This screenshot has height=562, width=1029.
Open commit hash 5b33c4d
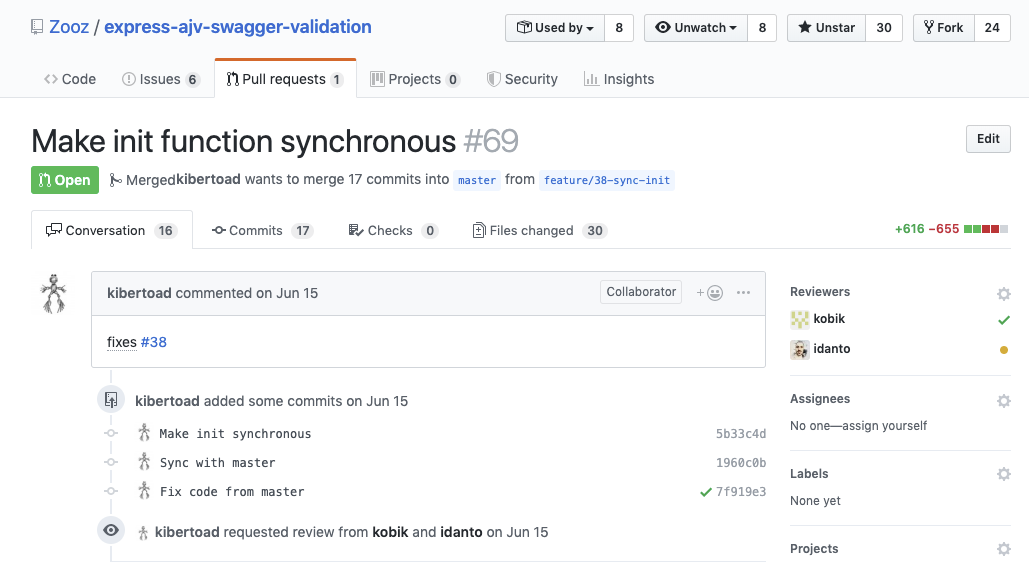click(740, 433)
